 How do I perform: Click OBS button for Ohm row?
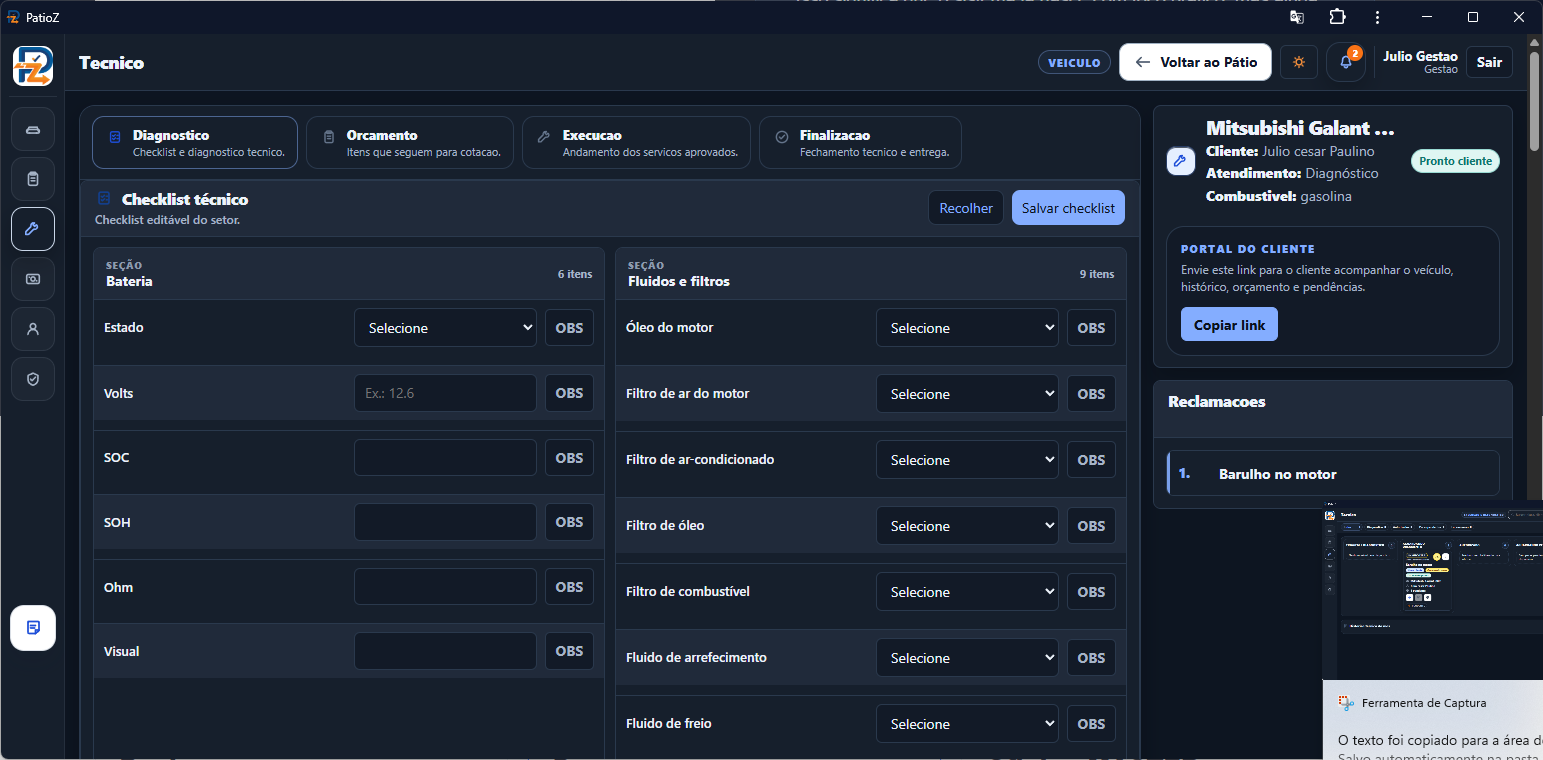[569, 587]
